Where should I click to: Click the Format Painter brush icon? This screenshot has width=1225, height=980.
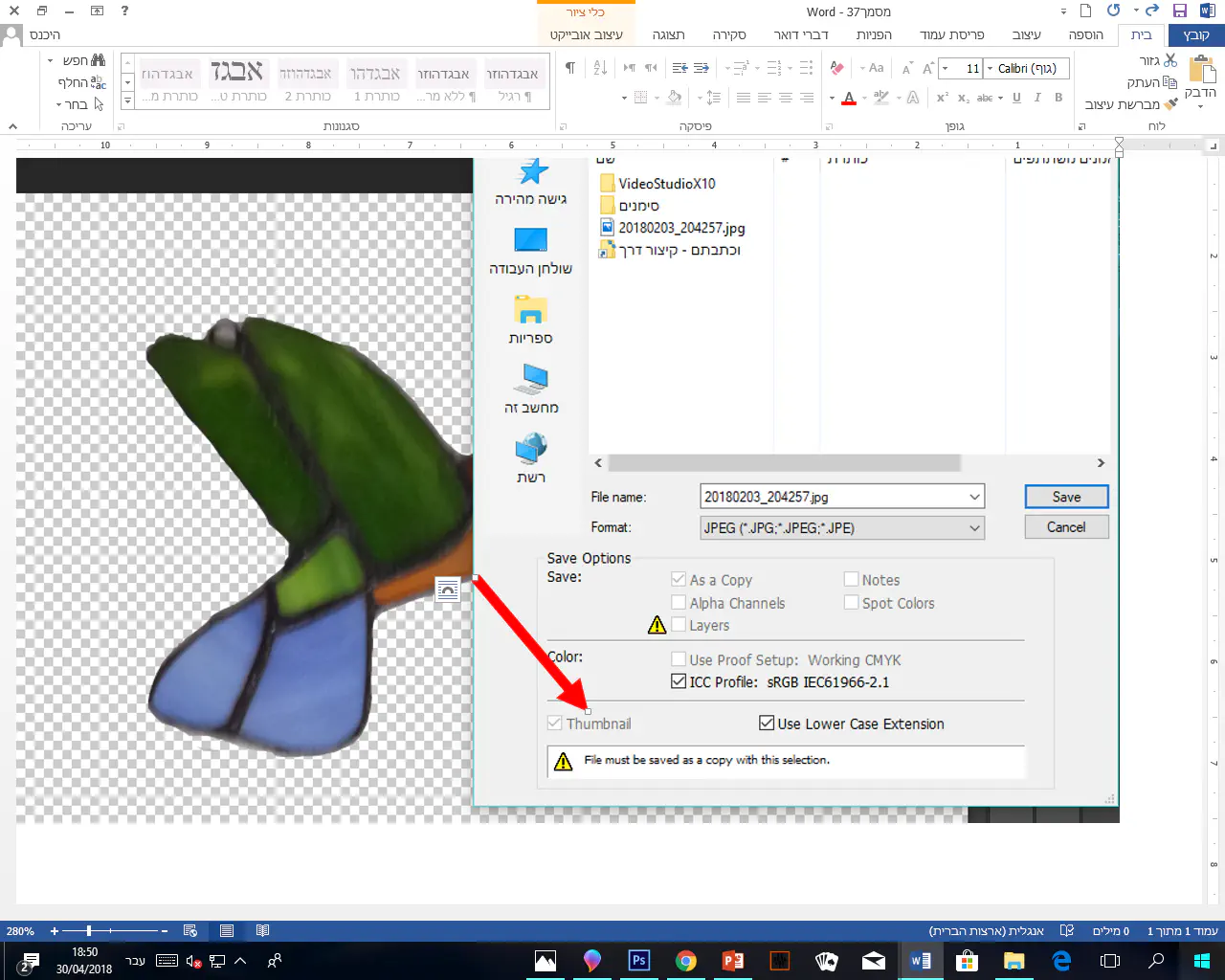[x=1170, y=104]
